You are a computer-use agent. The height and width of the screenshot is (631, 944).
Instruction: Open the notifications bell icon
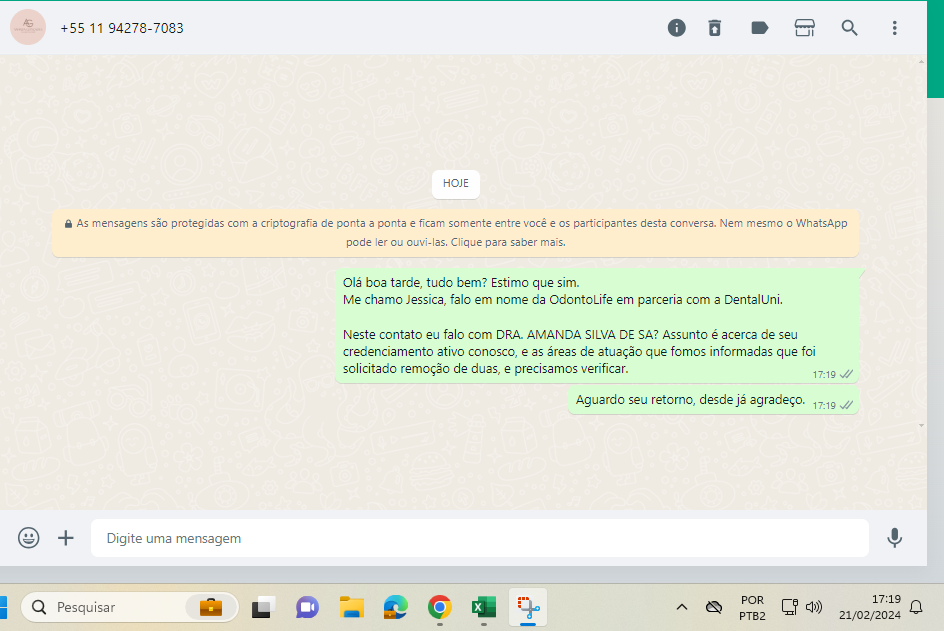pos(916,607)
